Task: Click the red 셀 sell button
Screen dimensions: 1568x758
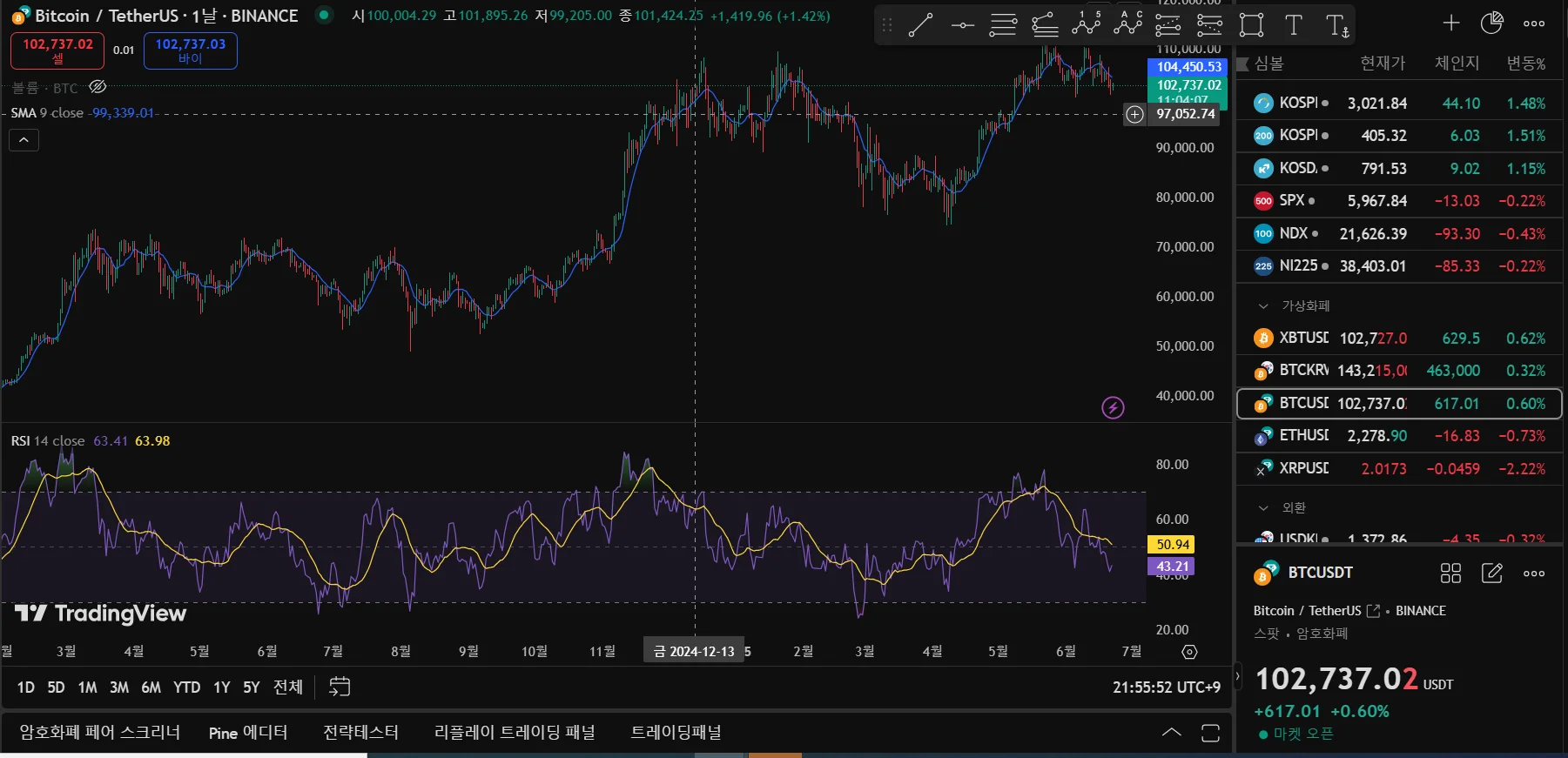Action: [57, 50]
